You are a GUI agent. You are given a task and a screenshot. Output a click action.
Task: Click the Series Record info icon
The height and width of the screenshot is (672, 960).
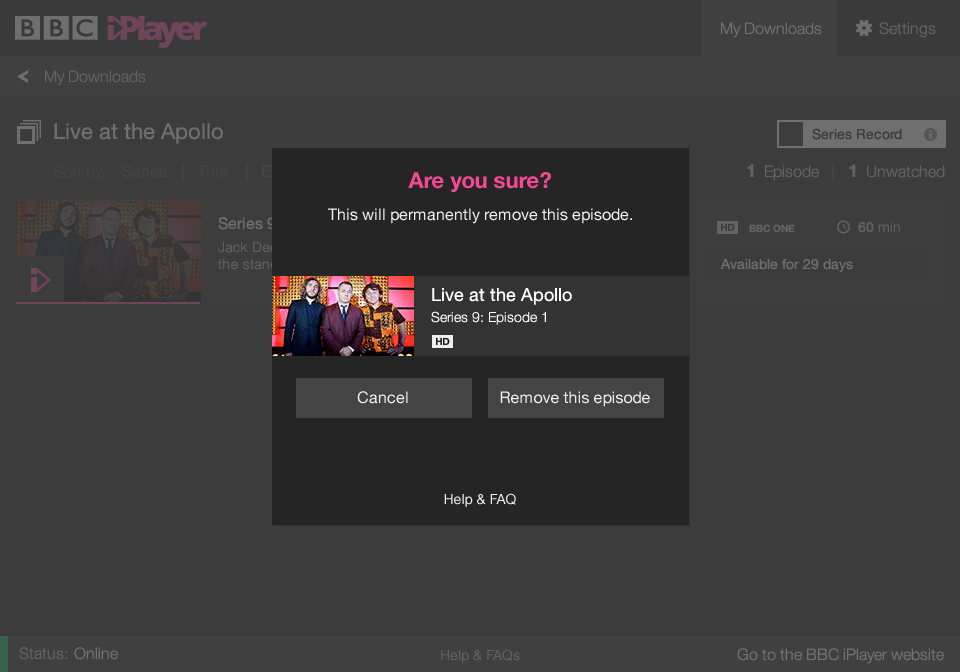930,135
